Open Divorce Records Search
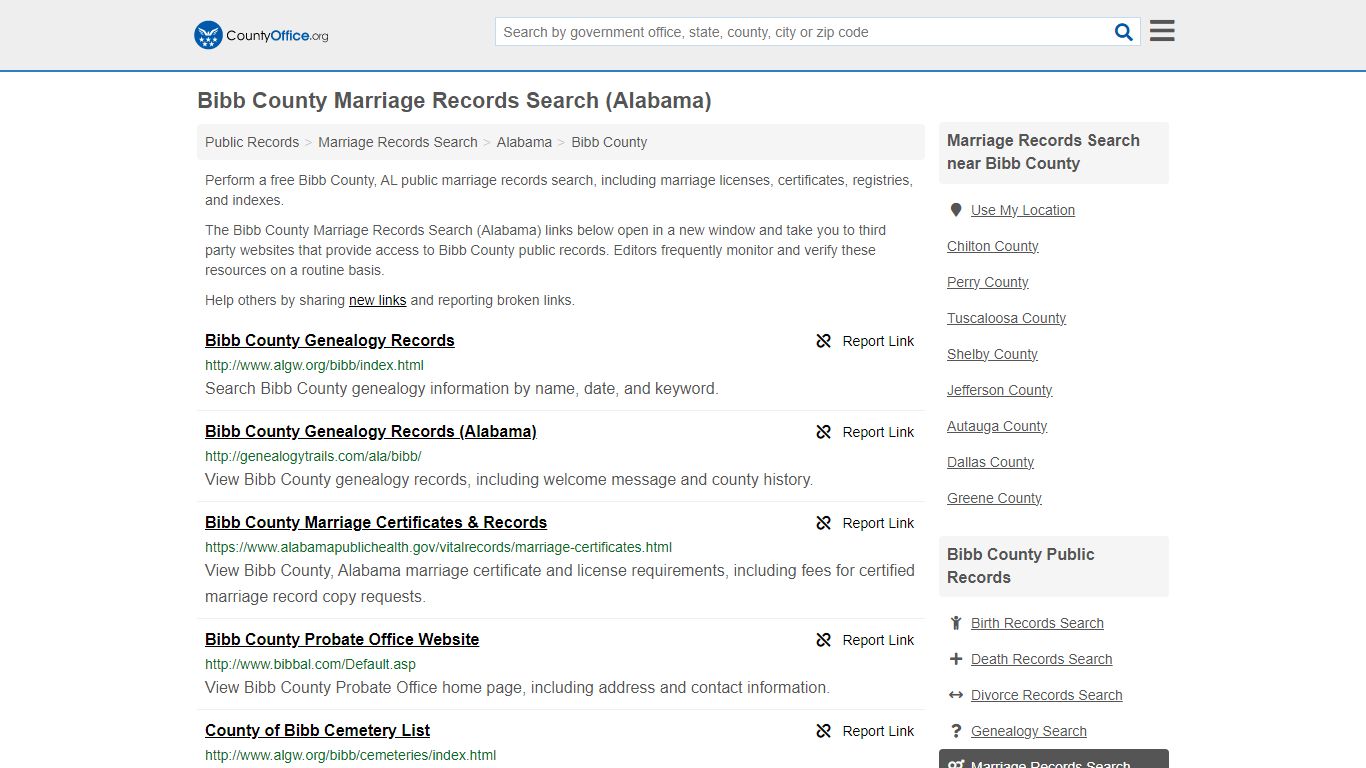The width and height of the screenshot is (1366, 768). pos(1047,695)
